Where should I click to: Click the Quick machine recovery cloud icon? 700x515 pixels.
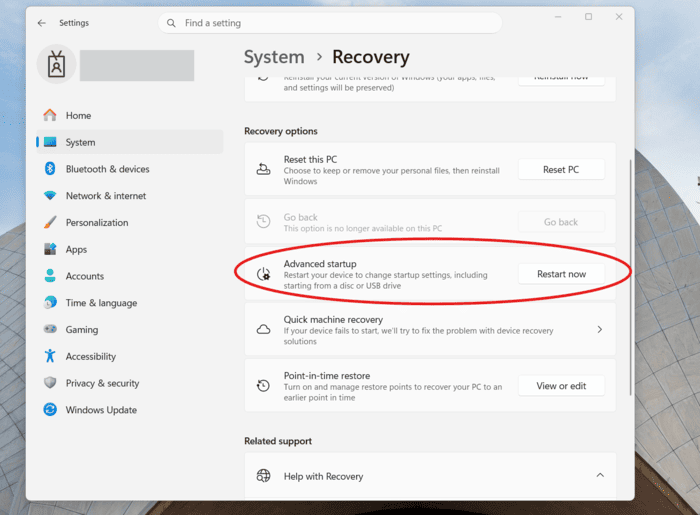(263, 330)
